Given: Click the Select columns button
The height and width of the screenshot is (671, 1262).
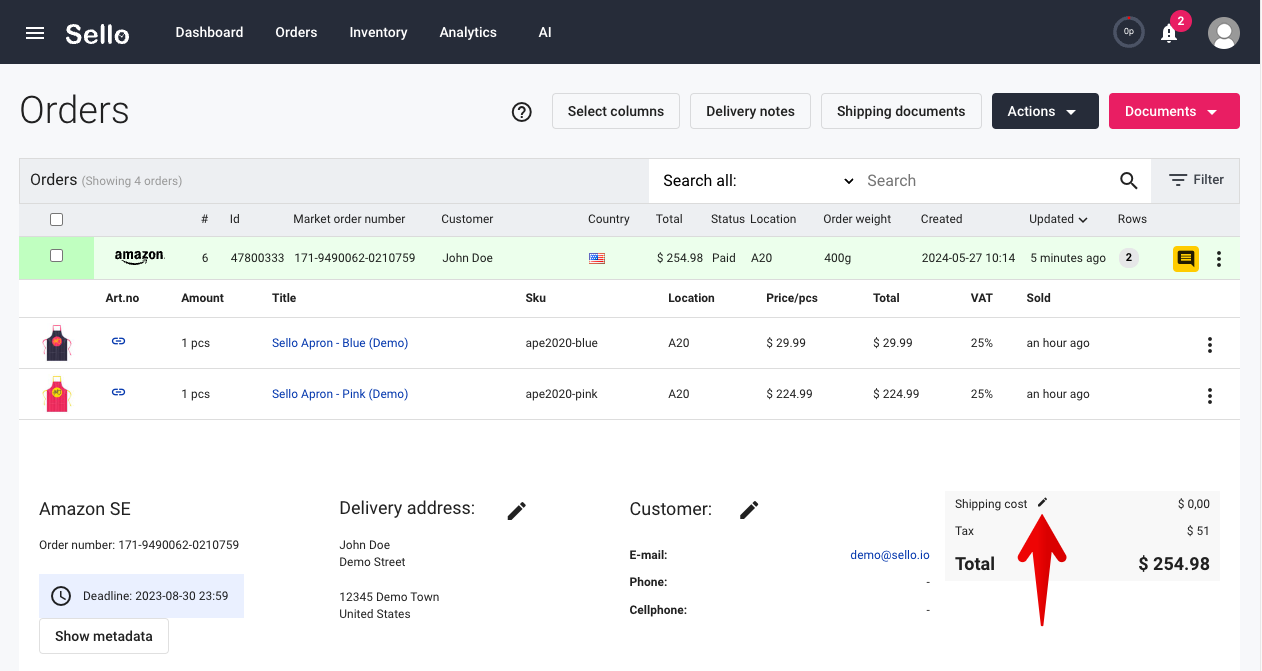Looking at the screenshot, I should point(616,111).
